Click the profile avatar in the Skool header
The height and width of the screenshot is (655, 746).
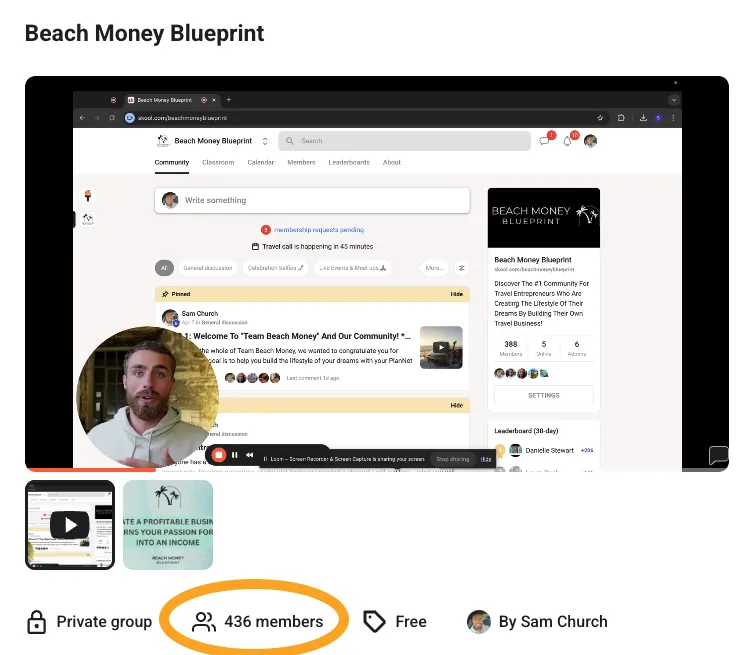point(590,141)
